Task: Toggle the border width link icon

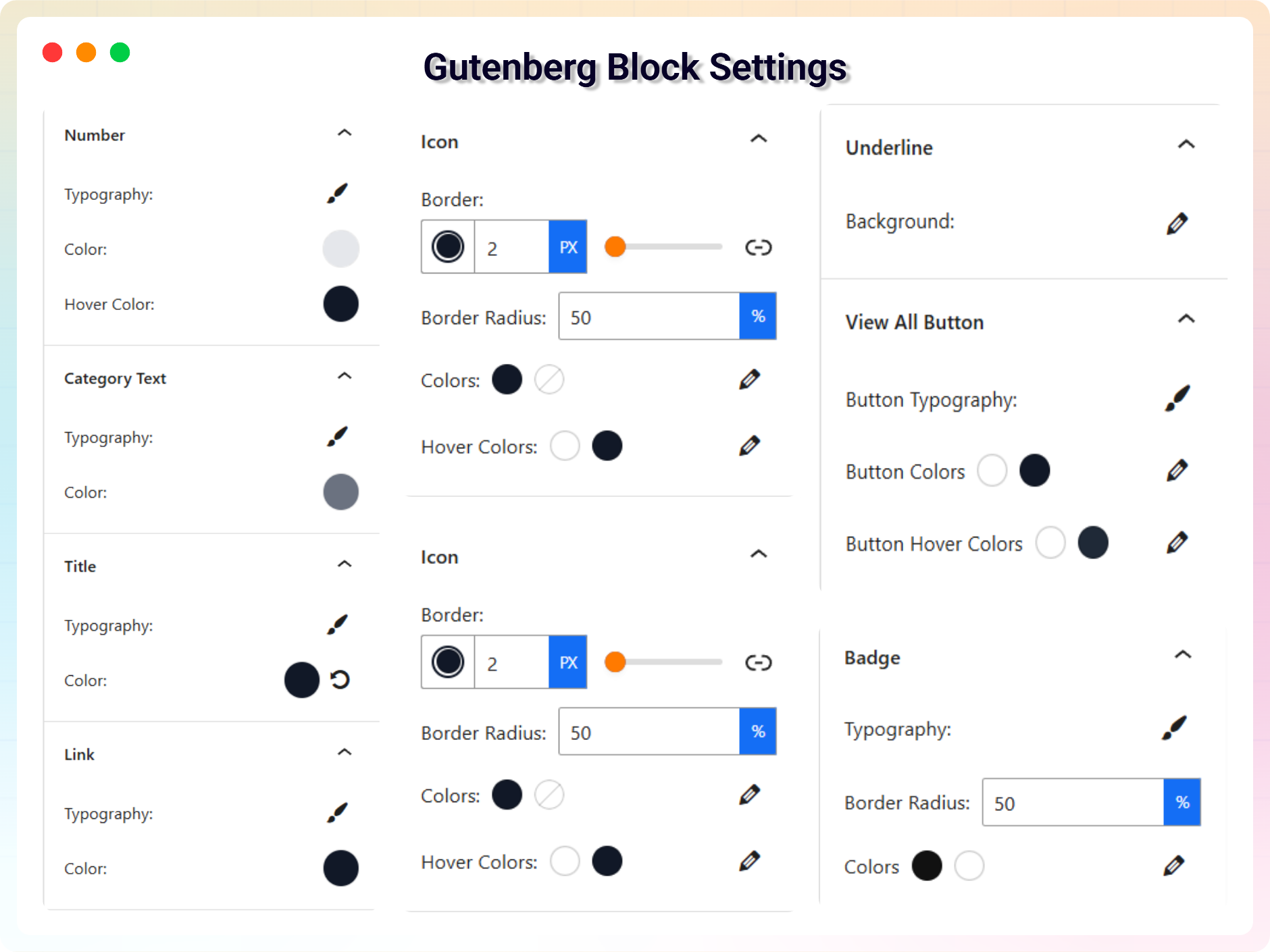Action: click(x=758, y=247)
